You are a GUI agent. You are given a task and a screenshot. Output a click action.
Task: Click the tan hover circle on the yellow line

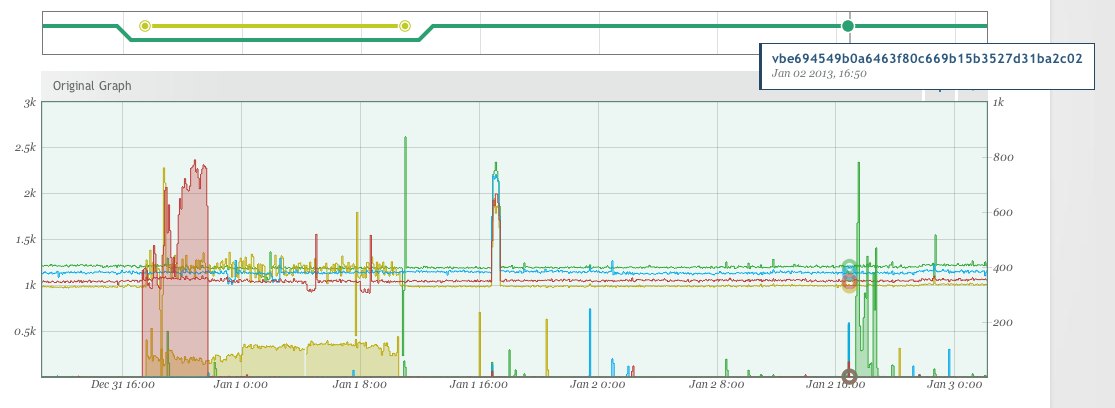(x=849, y=285)
